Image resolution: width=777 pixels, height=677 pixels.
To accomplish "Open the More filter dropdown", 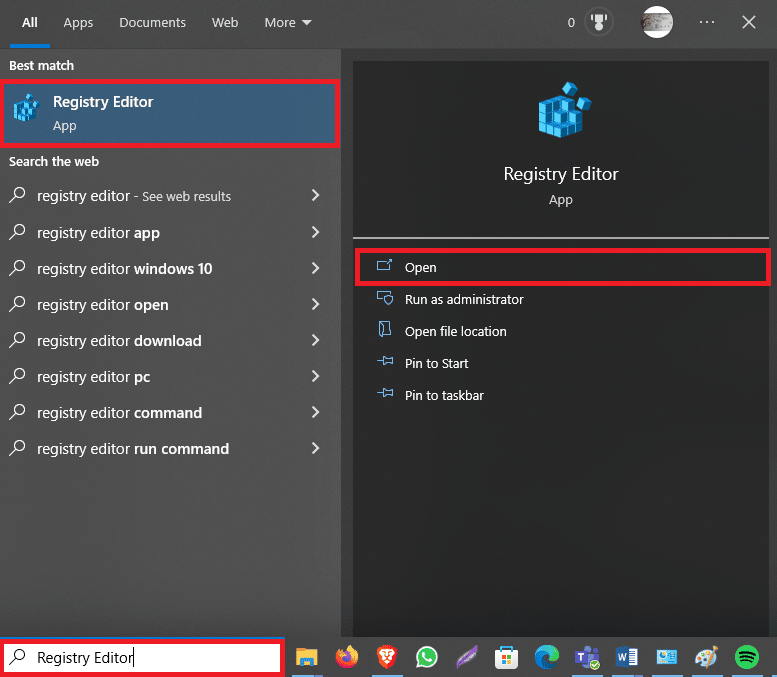I will (x=287, y=23).
